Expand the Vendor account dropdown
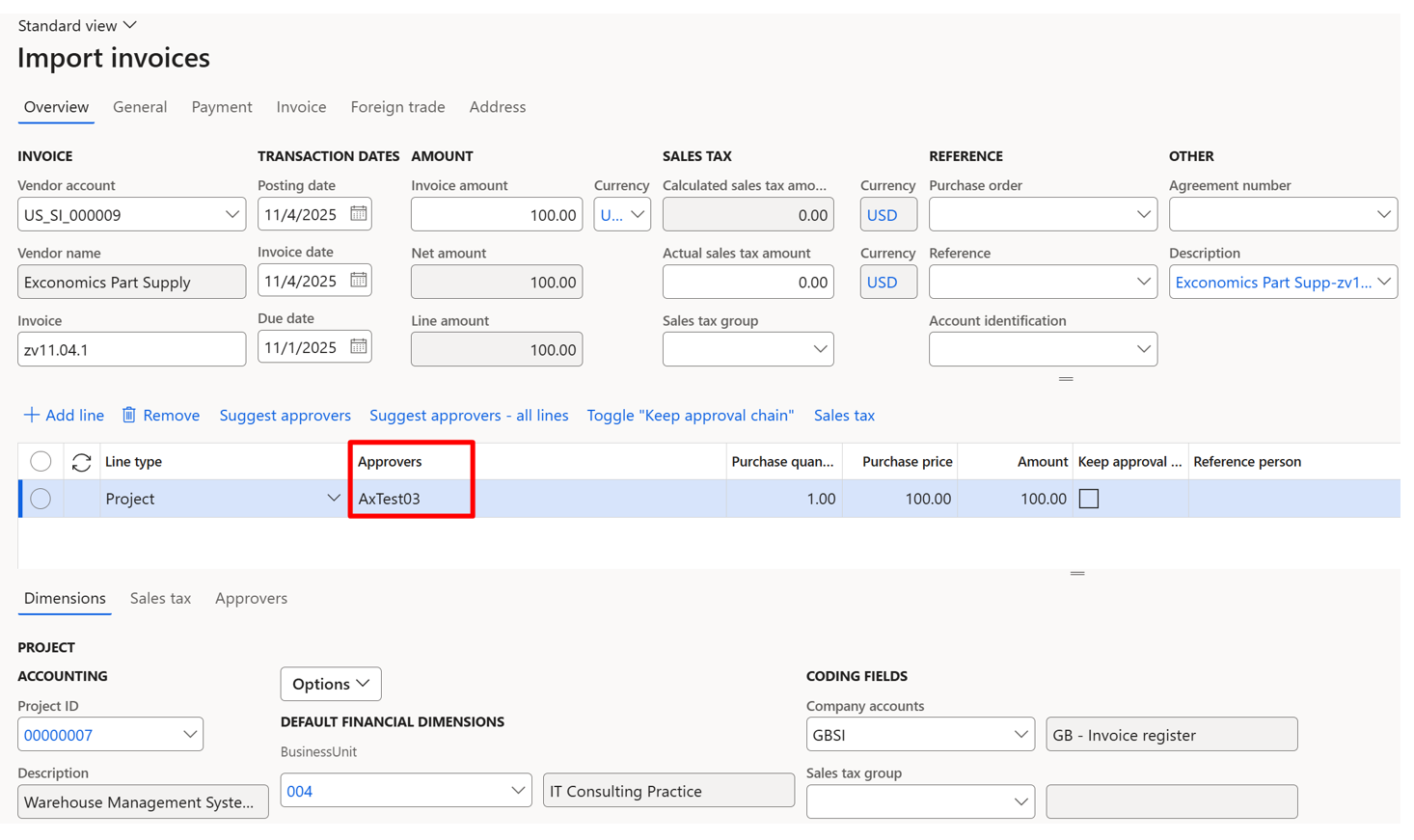This screenshot has height=840, width=1414. coord(231,214)
